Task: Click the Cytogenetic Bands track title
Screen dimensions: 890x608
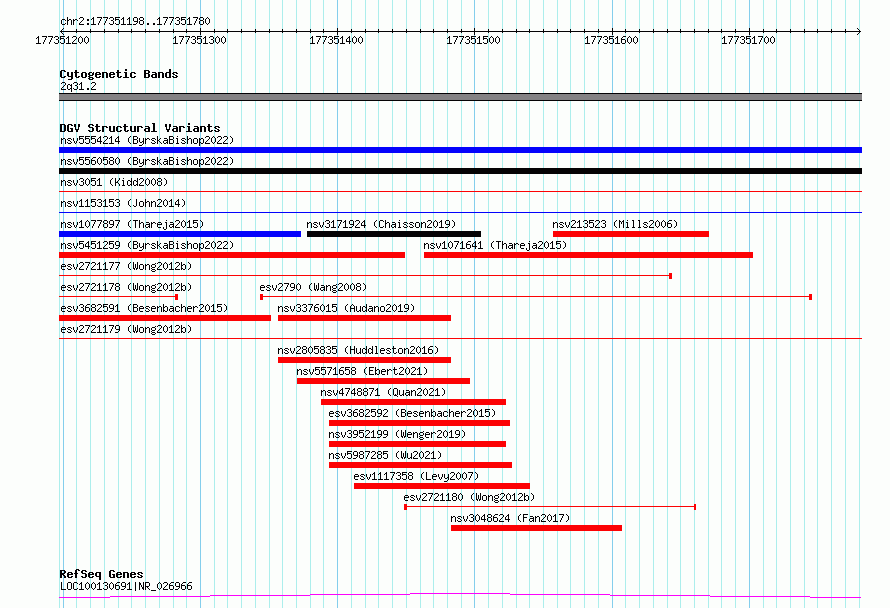Action: pos(119,74)
